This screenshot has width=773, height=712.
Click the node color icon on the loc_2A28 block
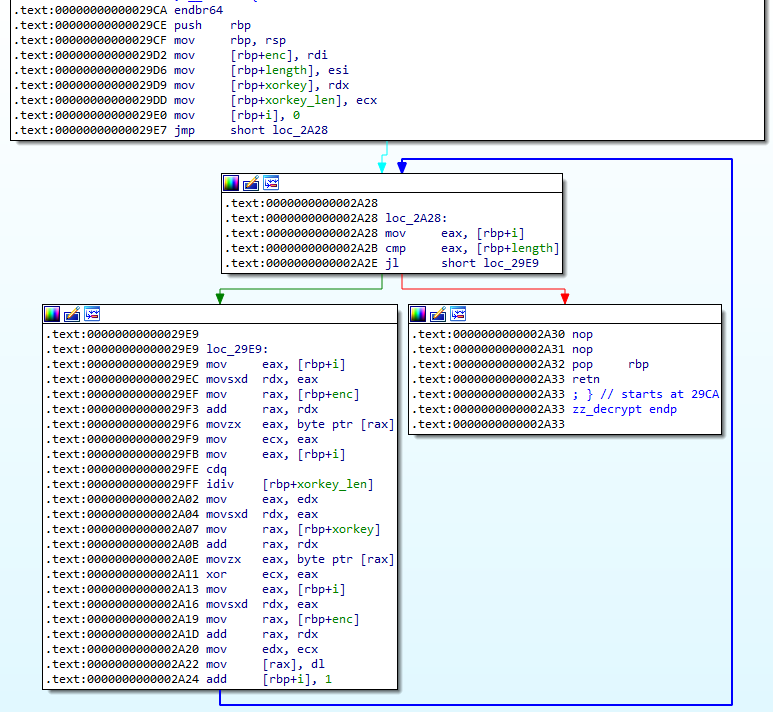(x=232, y=183)
